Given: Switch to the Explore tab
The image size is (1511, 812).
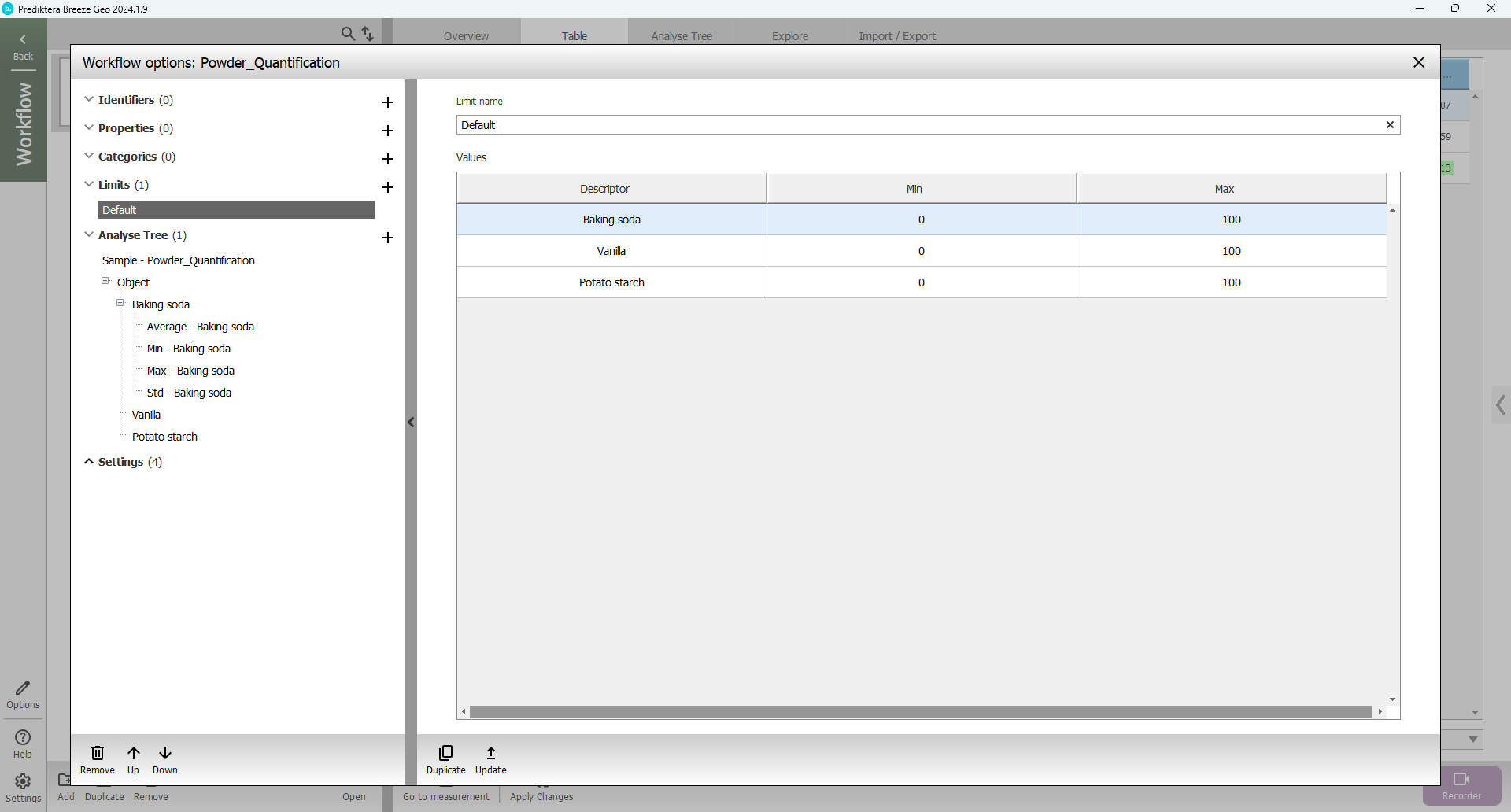Looking at the screenshot, I should point(789,36).
